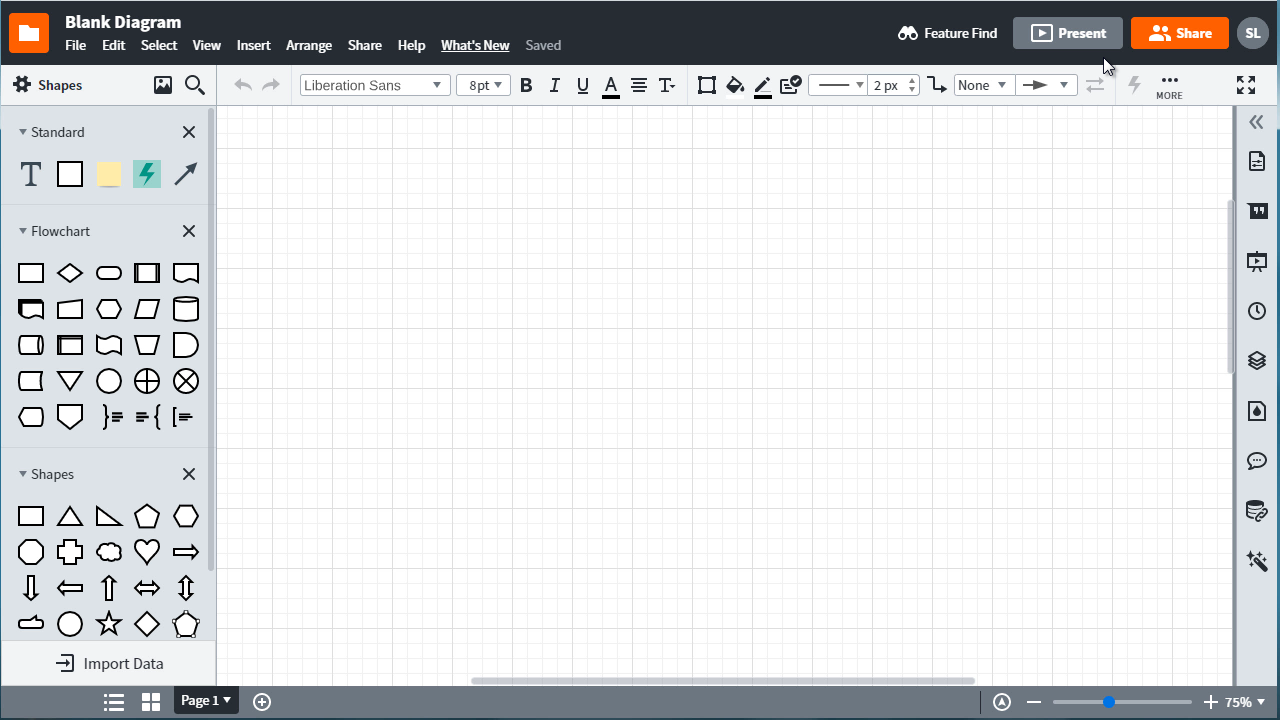Collapse the Flowchart shapes section
Image resolution: width=1280 pixels, height=720 pixels.
click(x=23, y=231)
